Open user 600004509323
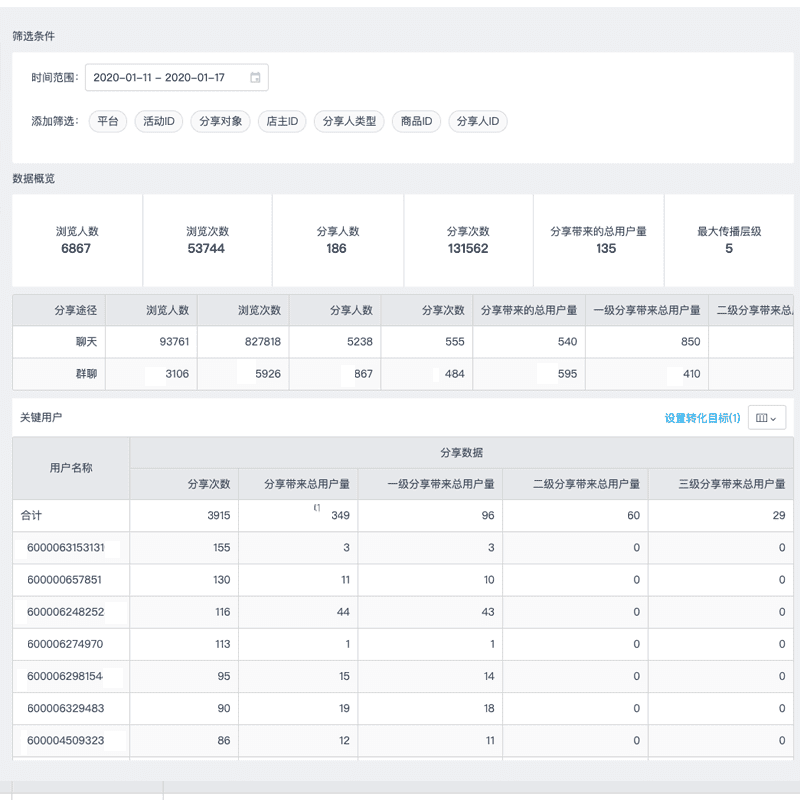800x800 pixels. pyautogui.click(x=65, y=740)
